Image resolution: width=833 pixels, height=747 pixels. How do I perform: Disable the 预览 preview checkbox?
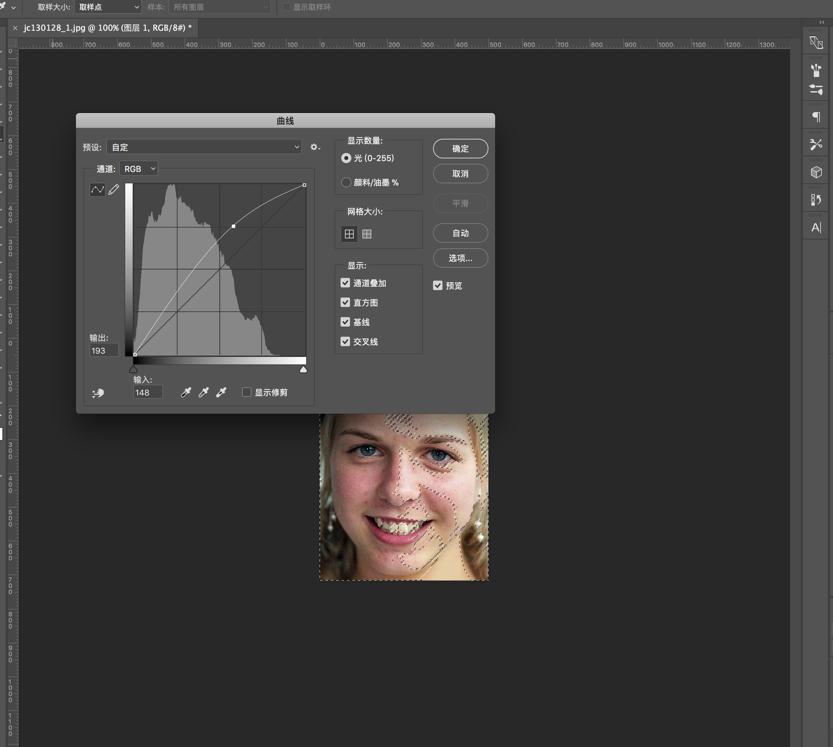pos(438,285)
